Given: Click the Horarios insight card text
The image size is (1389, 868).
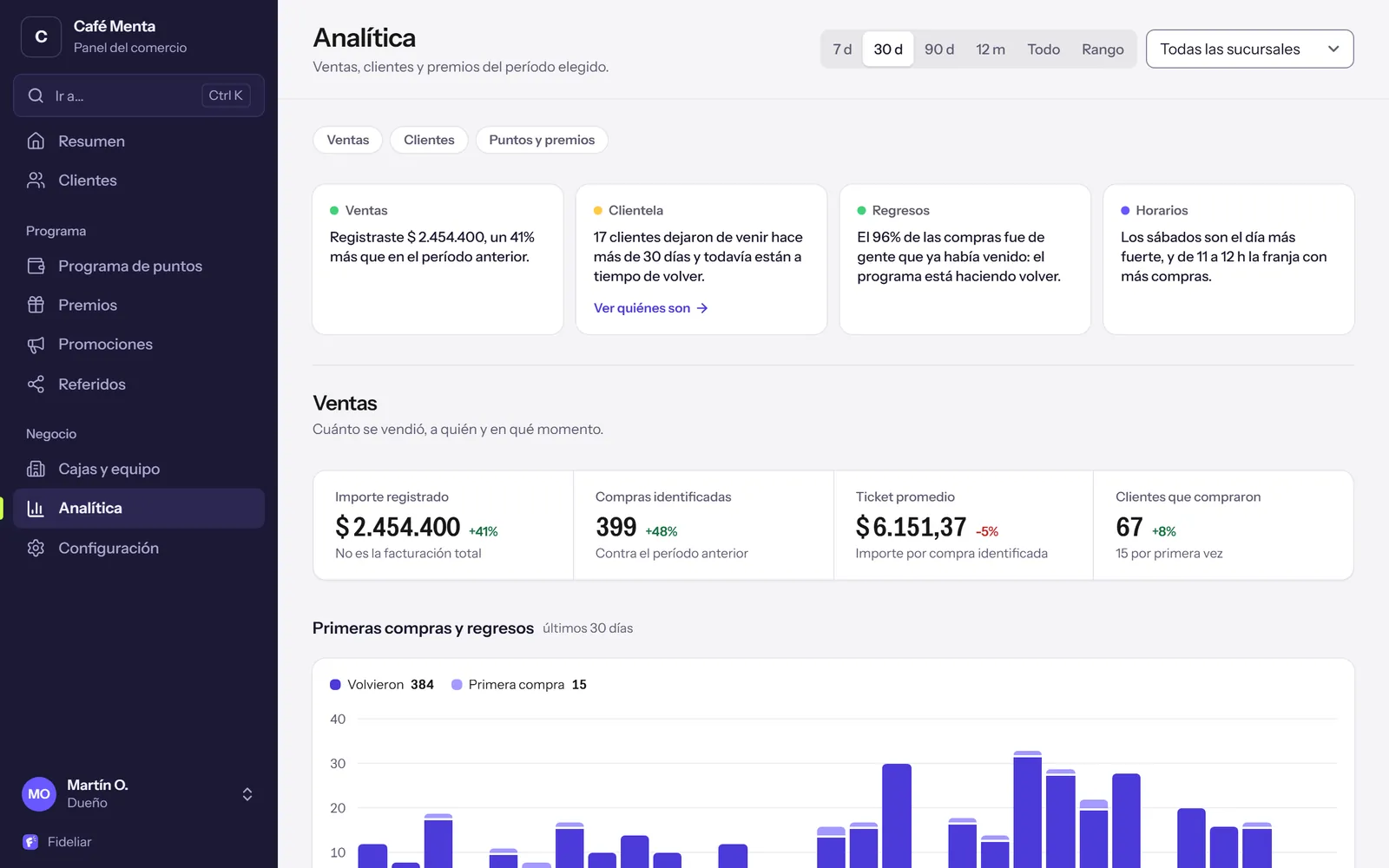Looking at the screenshot, I should (x=1224, y=257).
